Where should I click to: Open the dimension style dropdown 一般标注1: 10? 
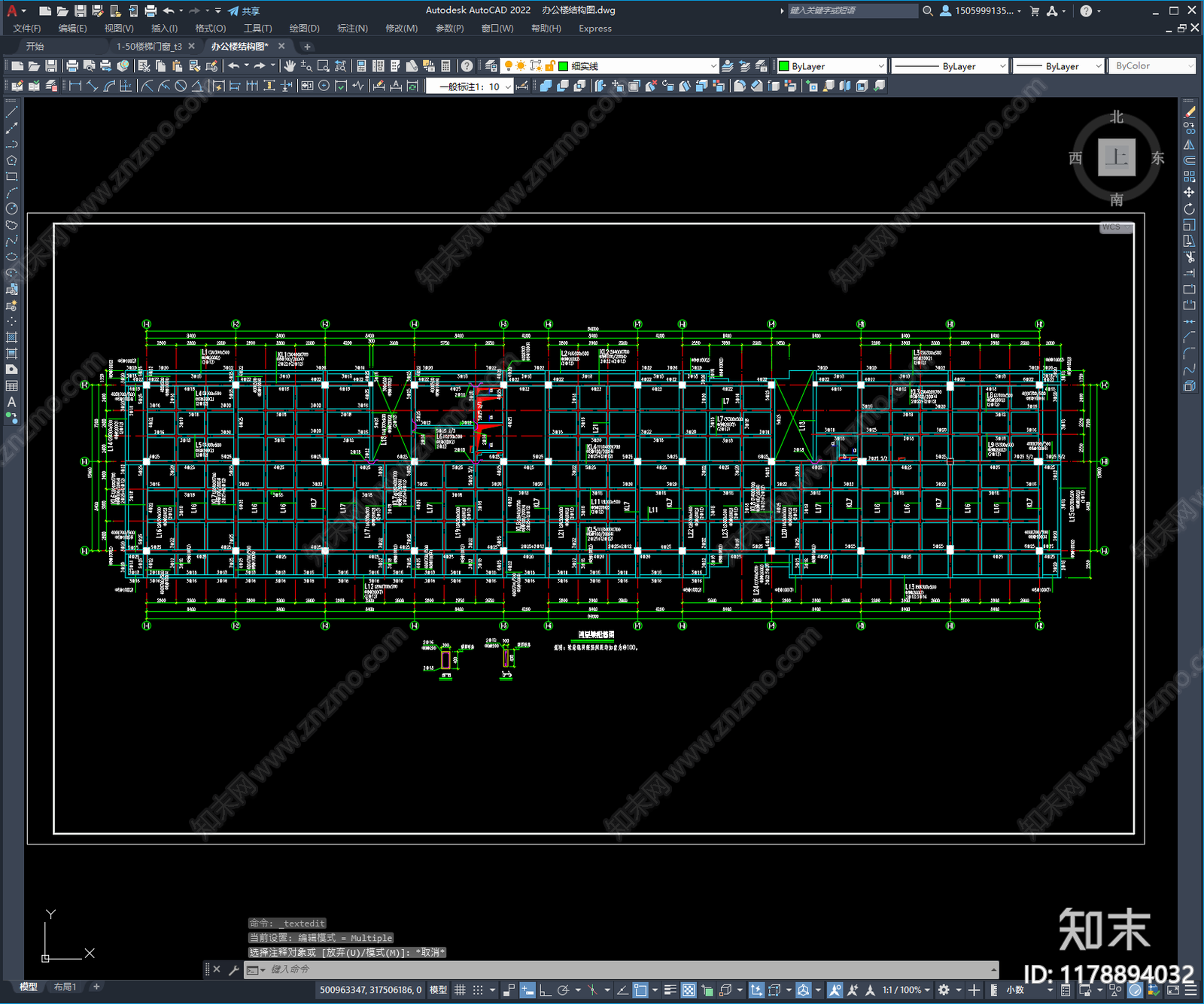click(470, 87)
